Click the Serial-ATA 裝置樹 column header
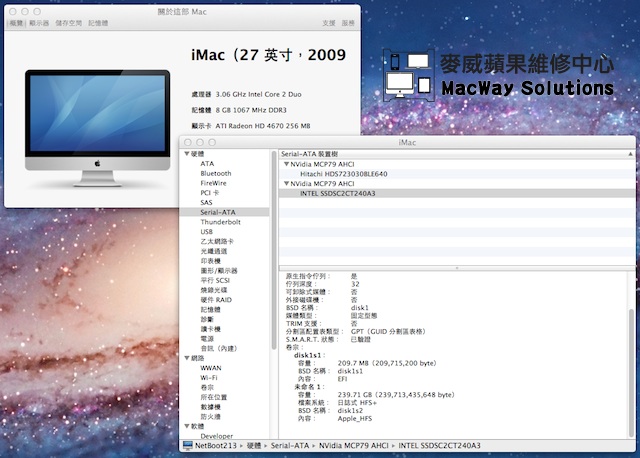This screenshot has width=640, height=458. [x=457, y=154]
